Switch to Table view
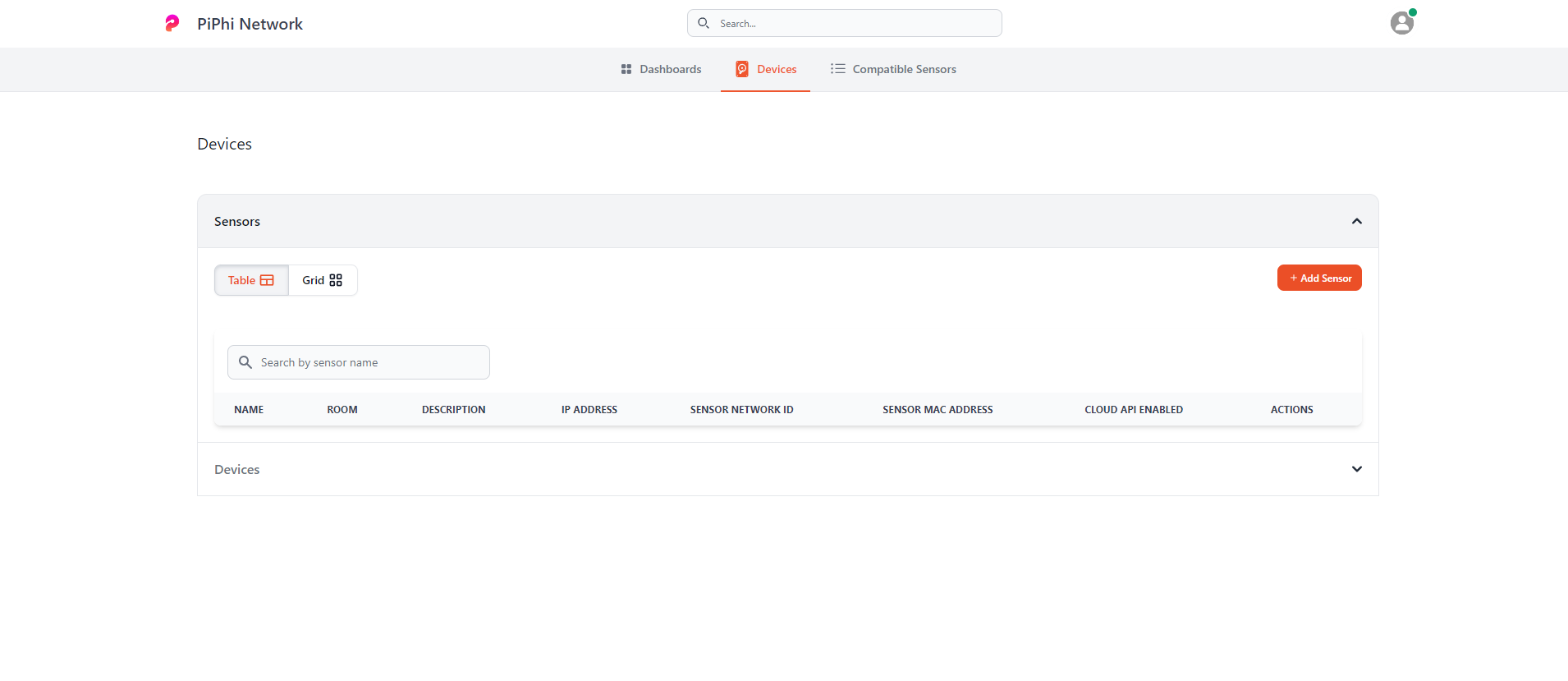Viewport: 1568px width, 681px height. click(x=251, y=280)
